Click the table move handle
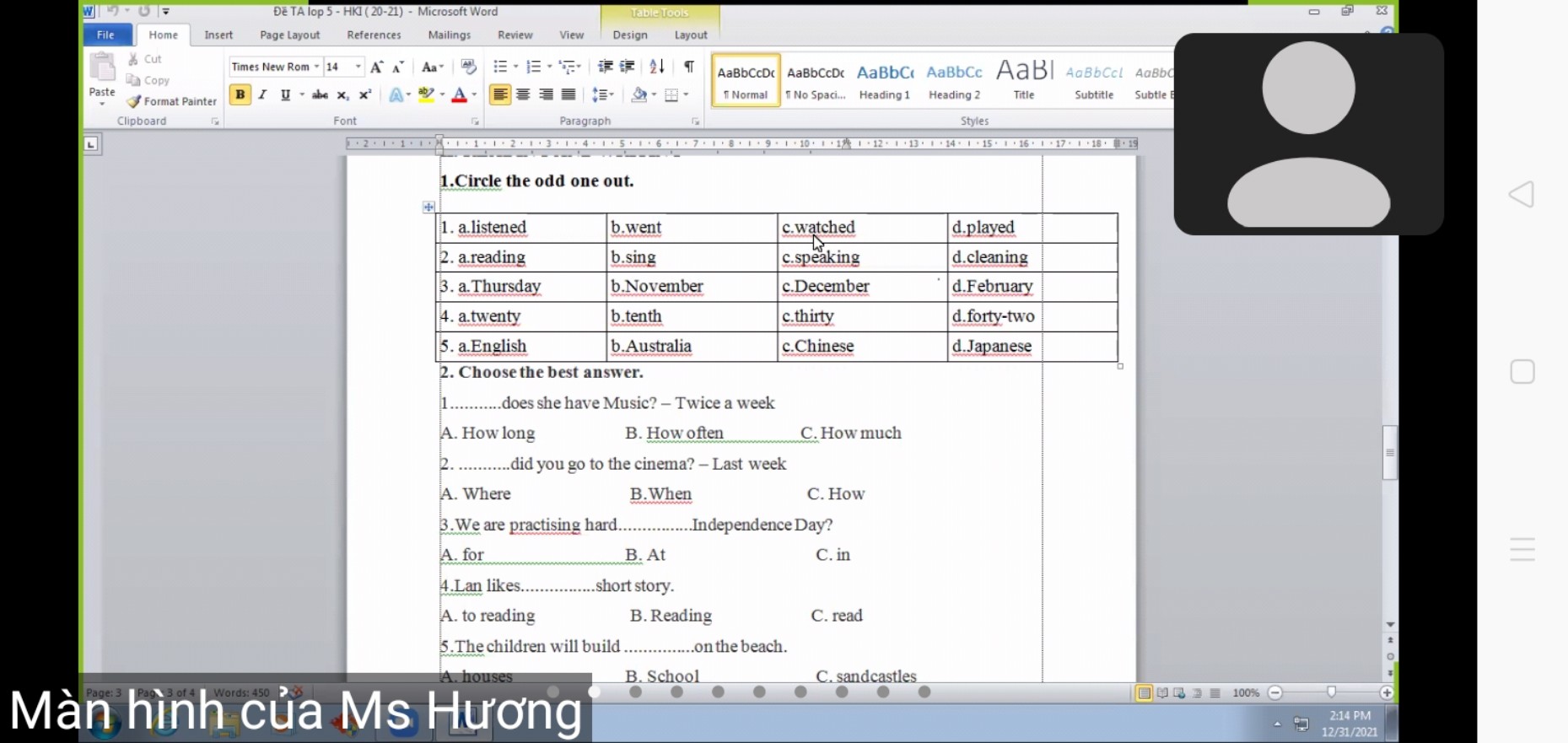Screen dimensions: 1568x743 coord(428,207)
